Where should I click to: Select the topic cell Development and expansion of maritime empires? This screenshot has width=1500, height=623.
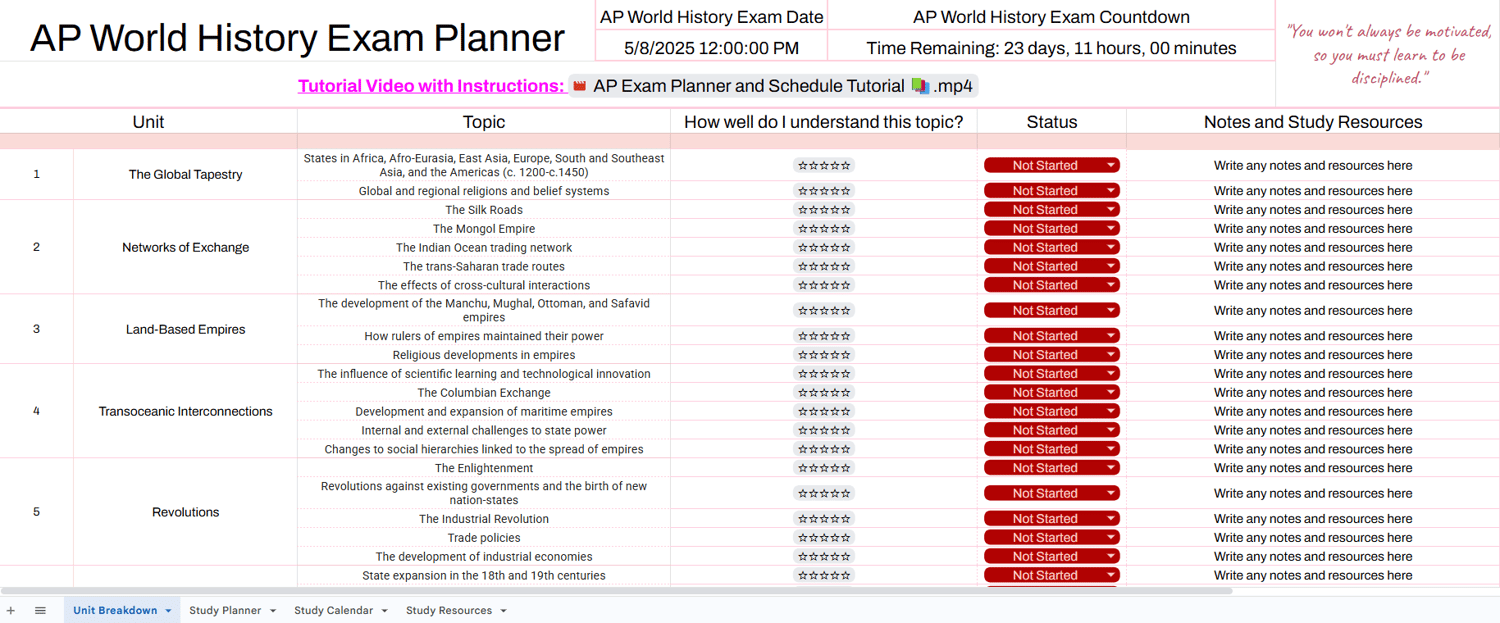[x=484, y=412]
